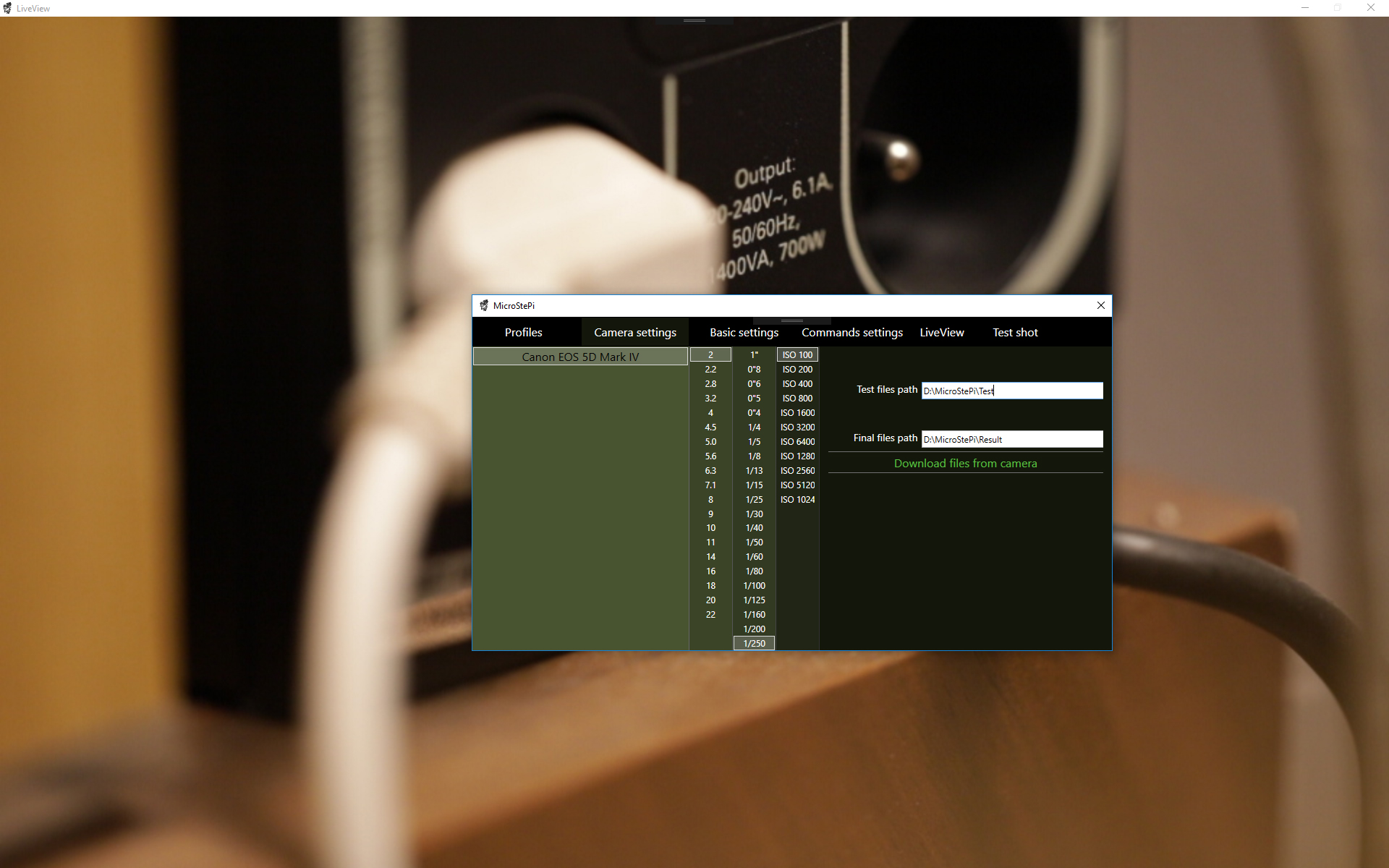Click the Final files path field

1011,439
